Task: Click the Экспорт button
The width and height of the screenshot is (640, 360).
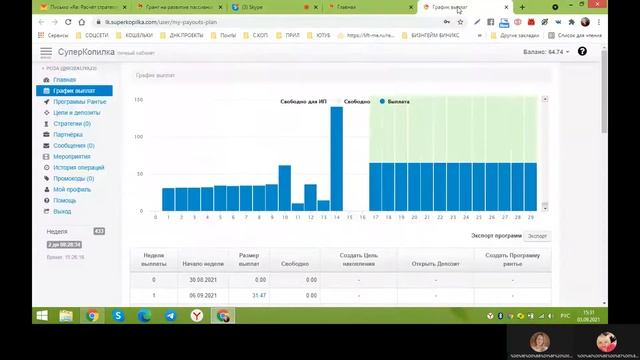Action: (x=537, y=236)
